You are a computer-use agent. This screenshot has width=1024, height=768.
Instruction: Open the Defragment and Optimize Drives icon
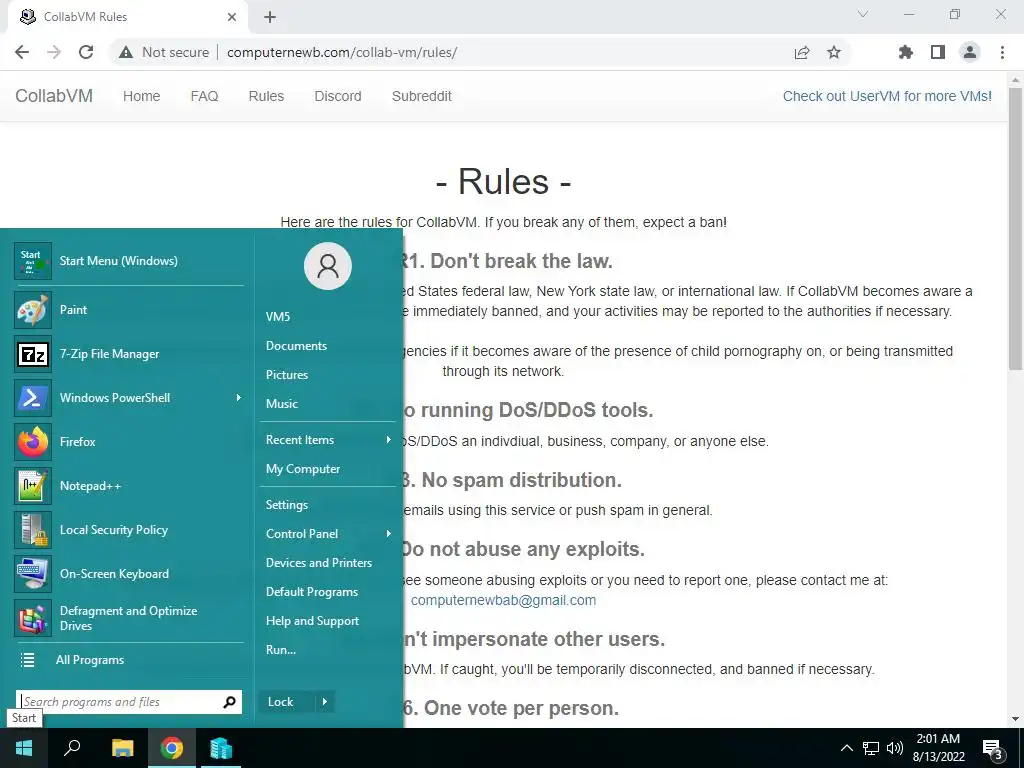point(33,618)
